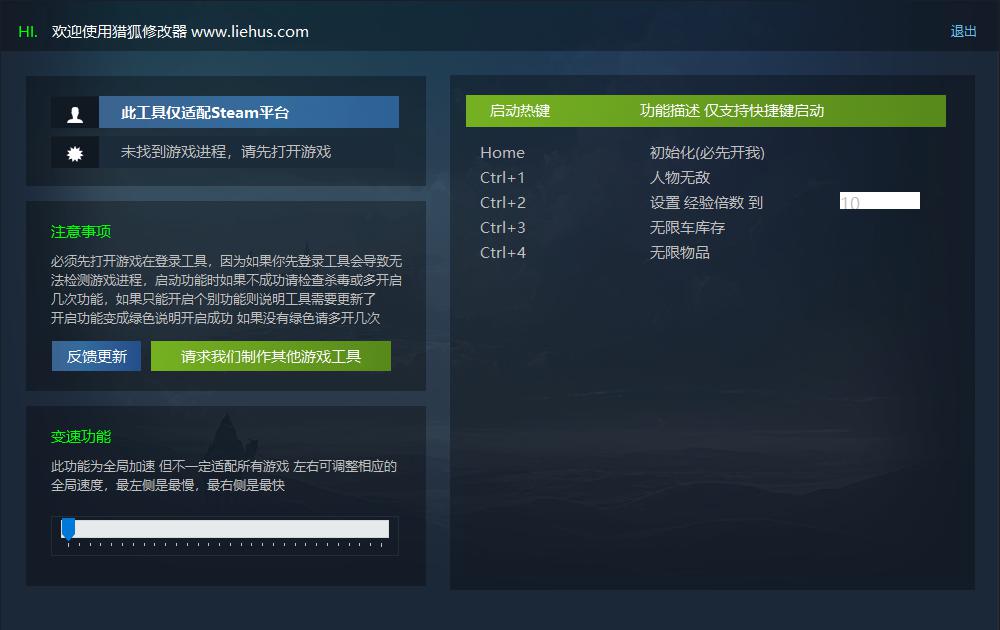Click 人物无敌 function text
1000x630 pixels.
coord(680,178)
